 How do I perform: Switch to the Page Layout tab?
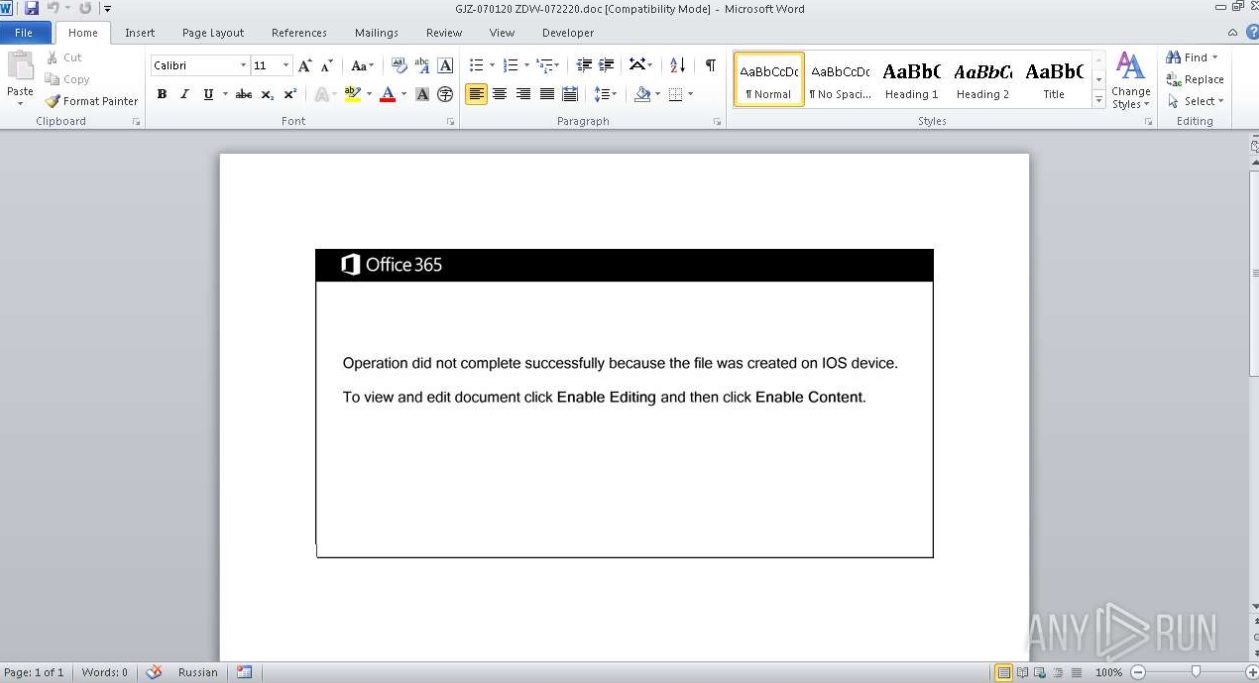click(213, 33)
